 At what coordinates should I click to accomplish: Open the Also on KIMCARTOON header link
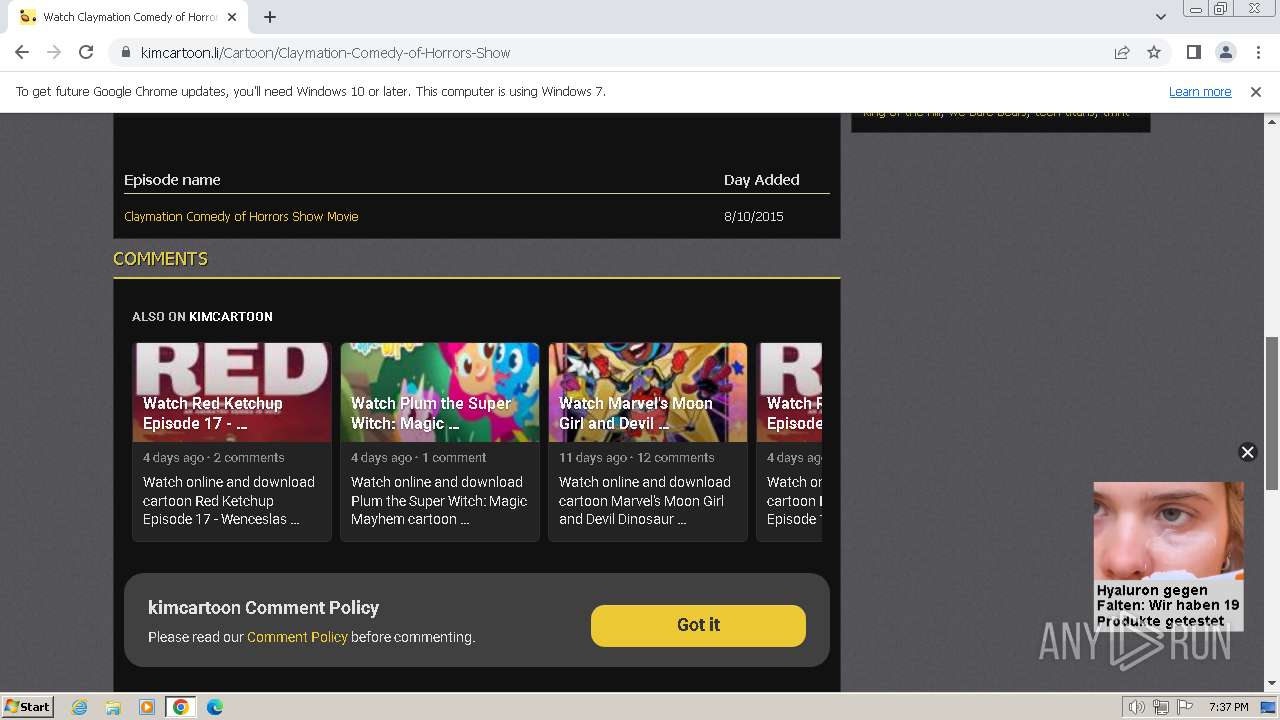click(202, 316)
